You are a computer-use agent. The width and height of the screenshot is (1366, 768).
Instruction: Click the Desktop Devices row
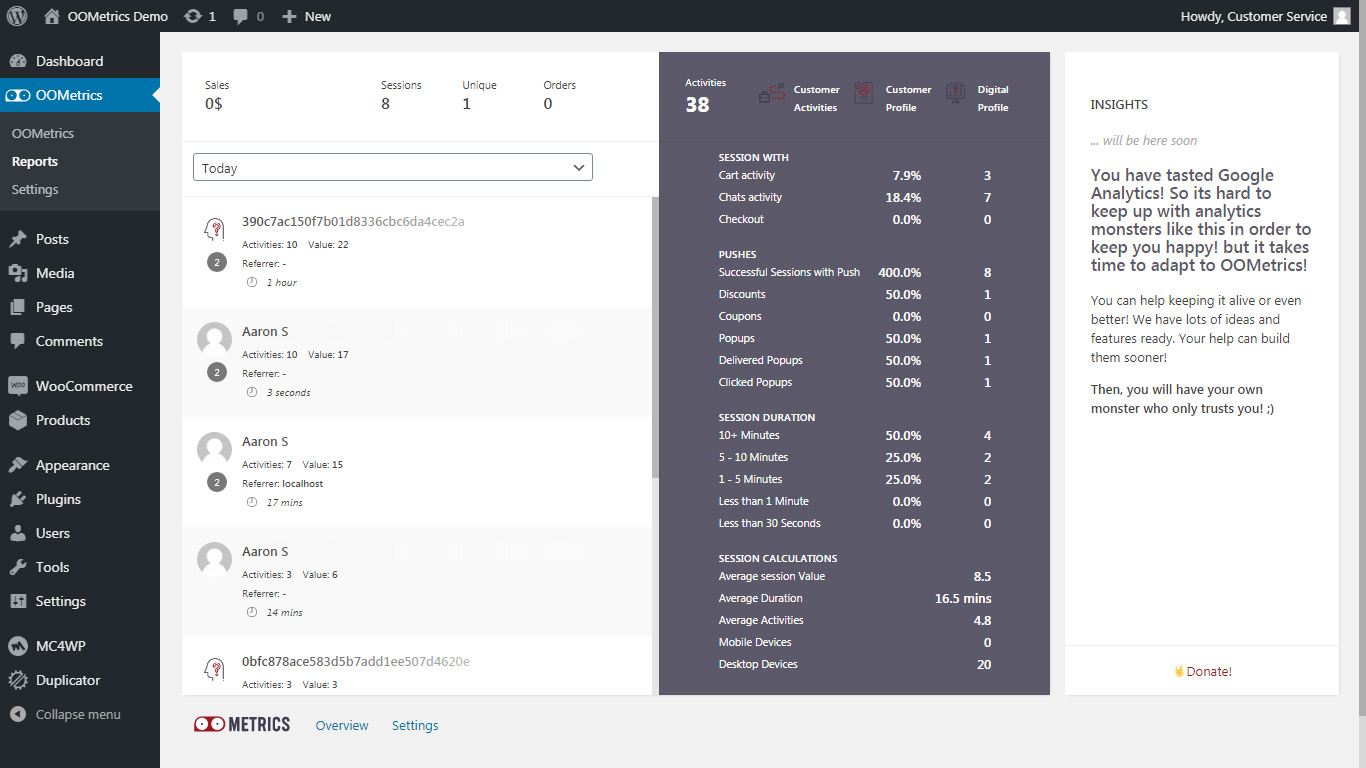coord(855,664)
